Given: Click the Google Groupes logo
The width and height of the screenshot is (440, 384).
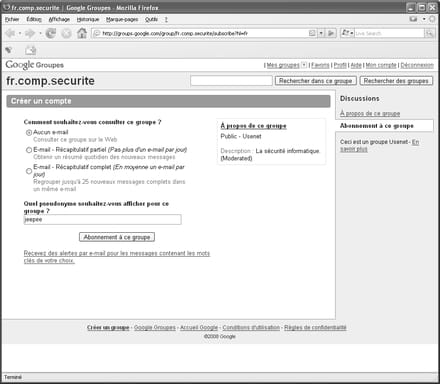Looking at the screenshot, I should (34, 65).
